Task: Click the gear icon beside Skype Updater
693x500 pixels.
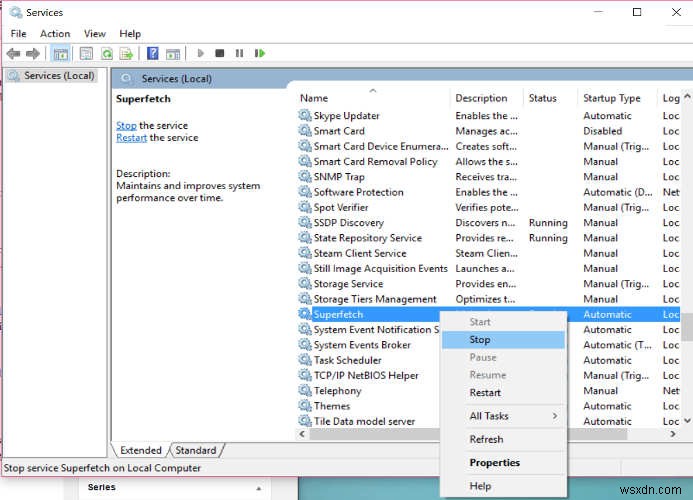Action: pyautogui.click(x=305, y=115)
